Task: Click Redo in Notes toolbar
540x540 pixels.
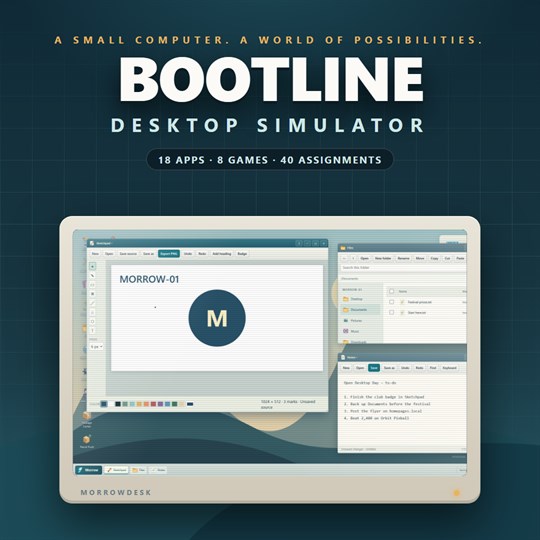Action: click(x=419, y=368)
